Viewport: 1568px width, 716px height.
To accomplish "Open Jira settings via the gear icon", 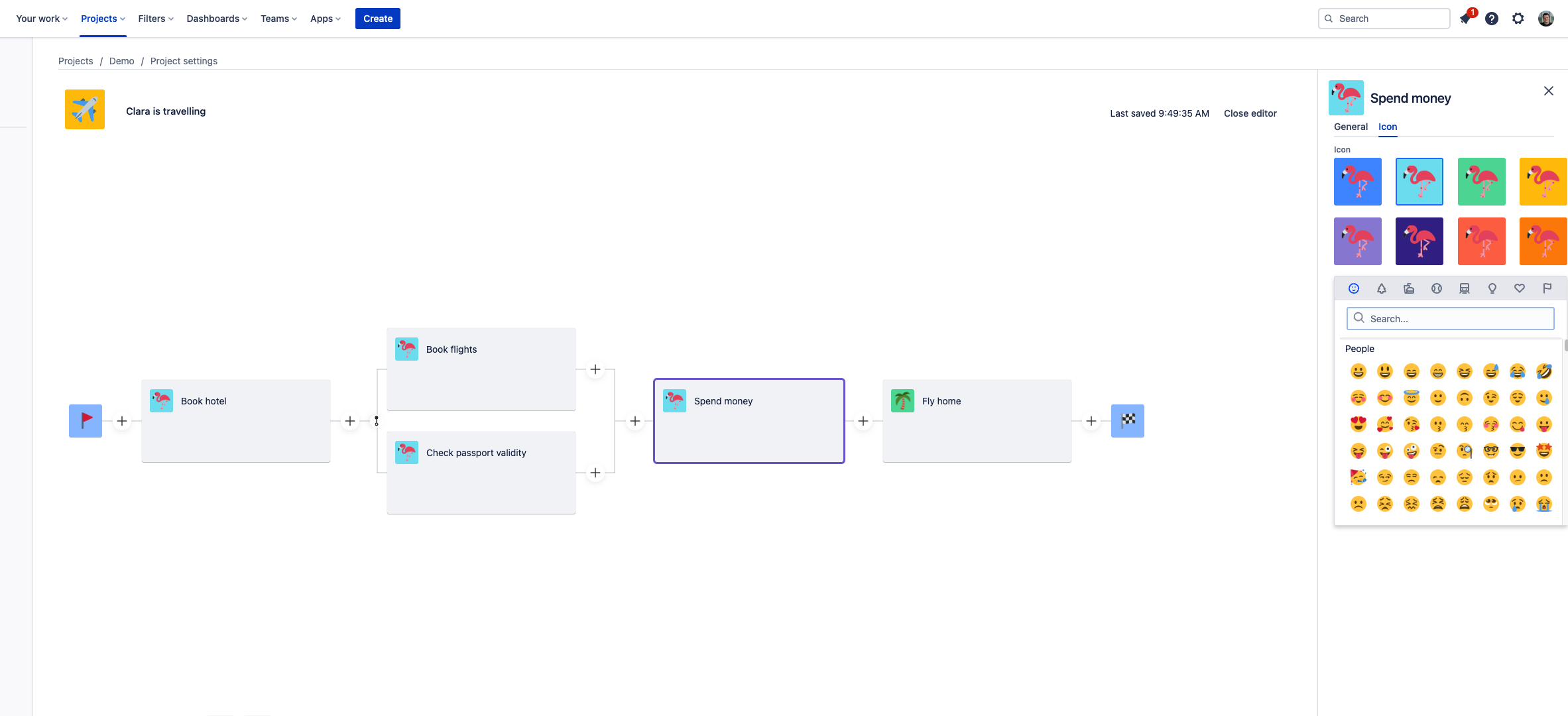I will [x=1518, y=18].
